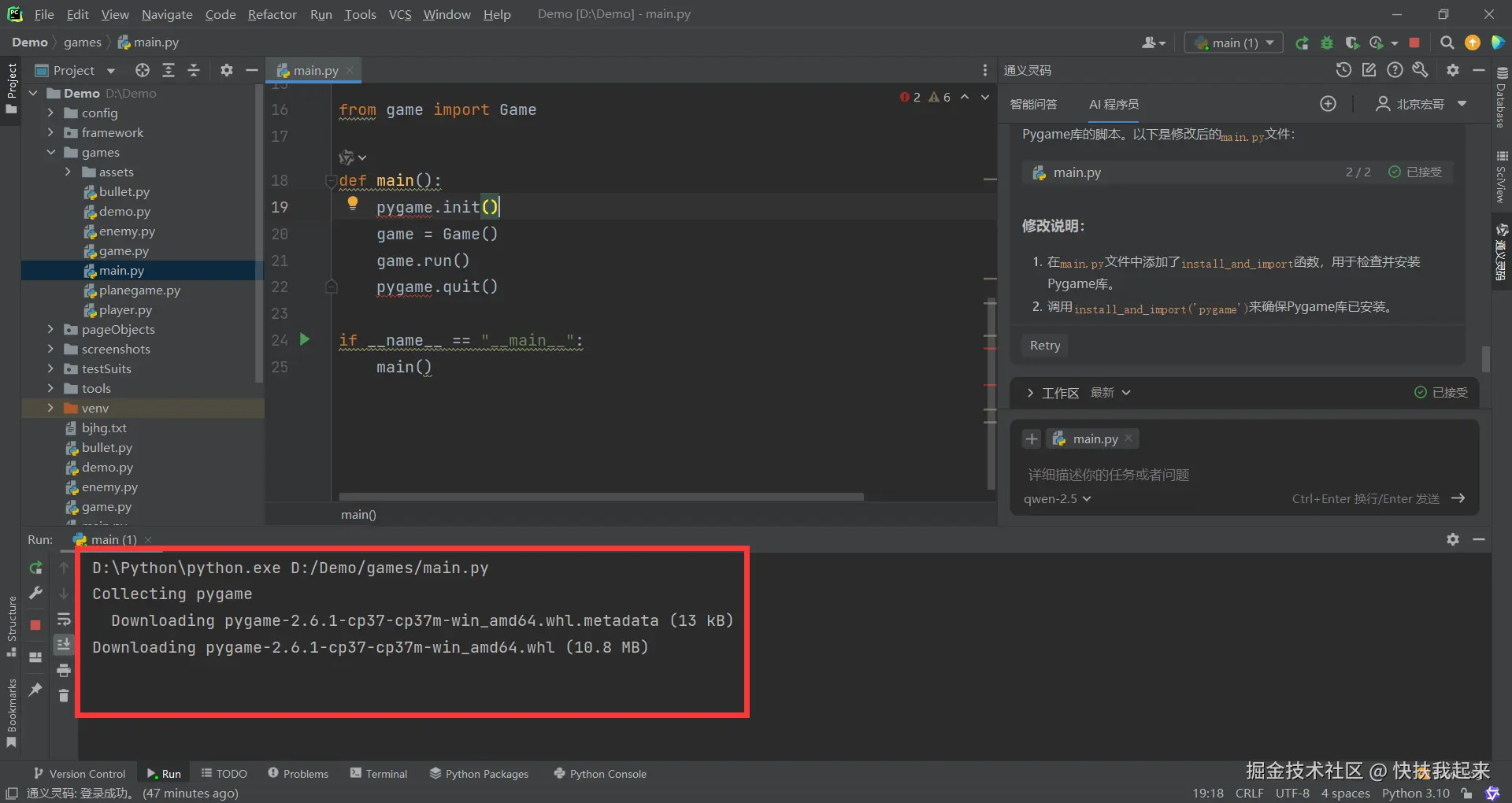Open chat history clock icon in Tongyi panel
Image resolution: width=1512 pixels, height=803 pixels.
coord(1343,70)
